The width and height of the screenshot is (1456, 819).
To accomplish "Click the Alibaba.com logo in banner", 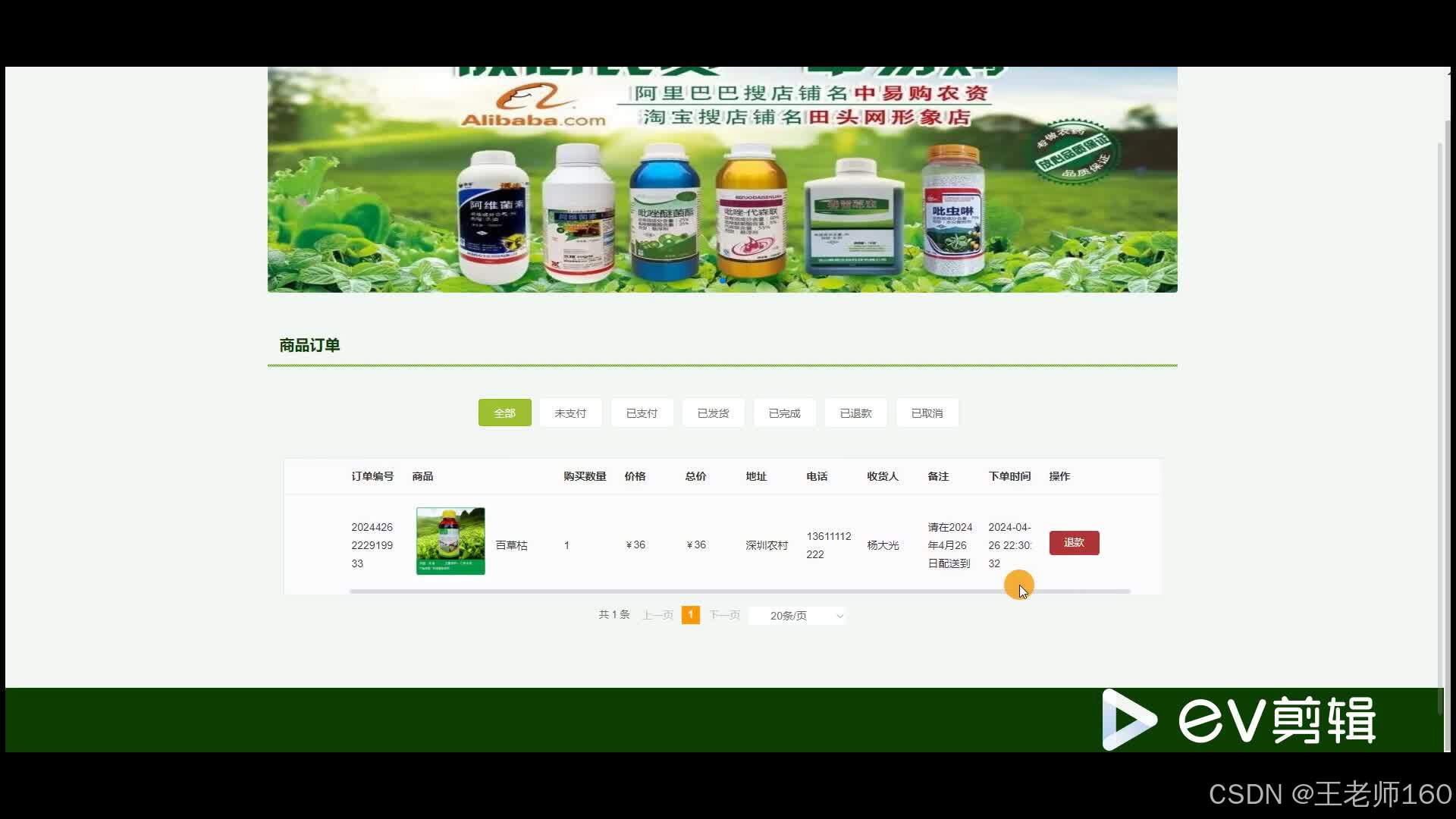I will 534,106.
